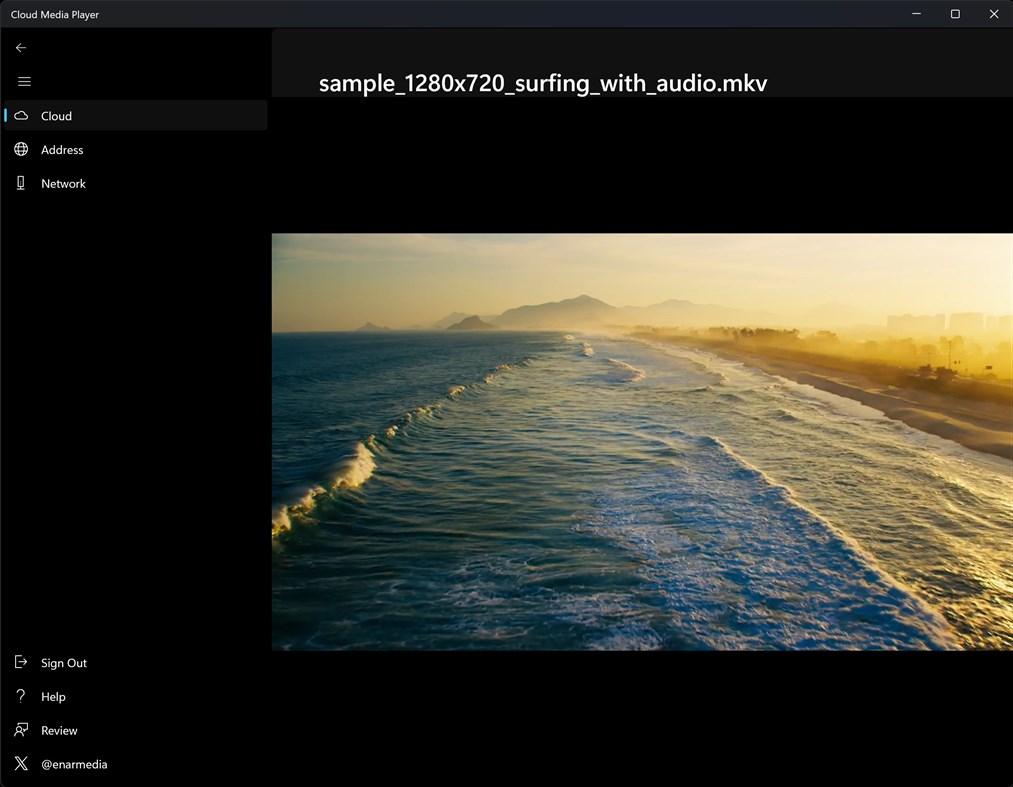Click the X social media icon
The height and width of the screenshot is (787, 1013).
point(18,763)
